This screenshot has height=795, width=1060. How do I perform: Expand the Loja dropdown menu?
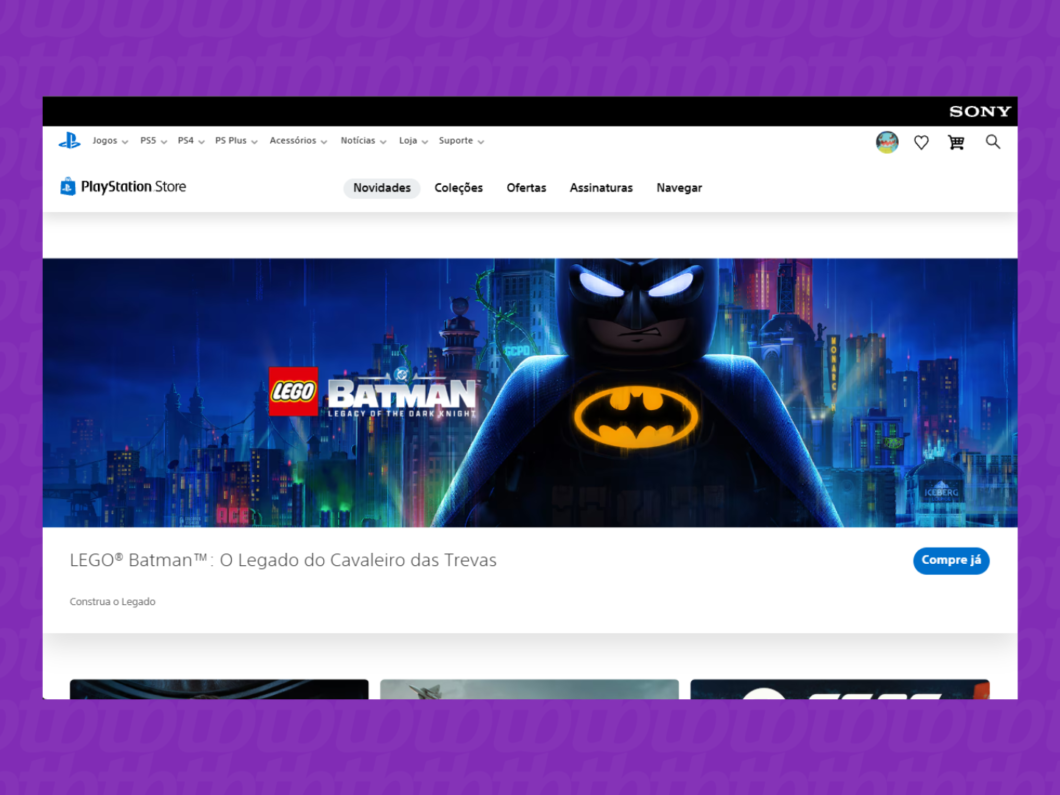pyautogui.click(x=413, y=141)
